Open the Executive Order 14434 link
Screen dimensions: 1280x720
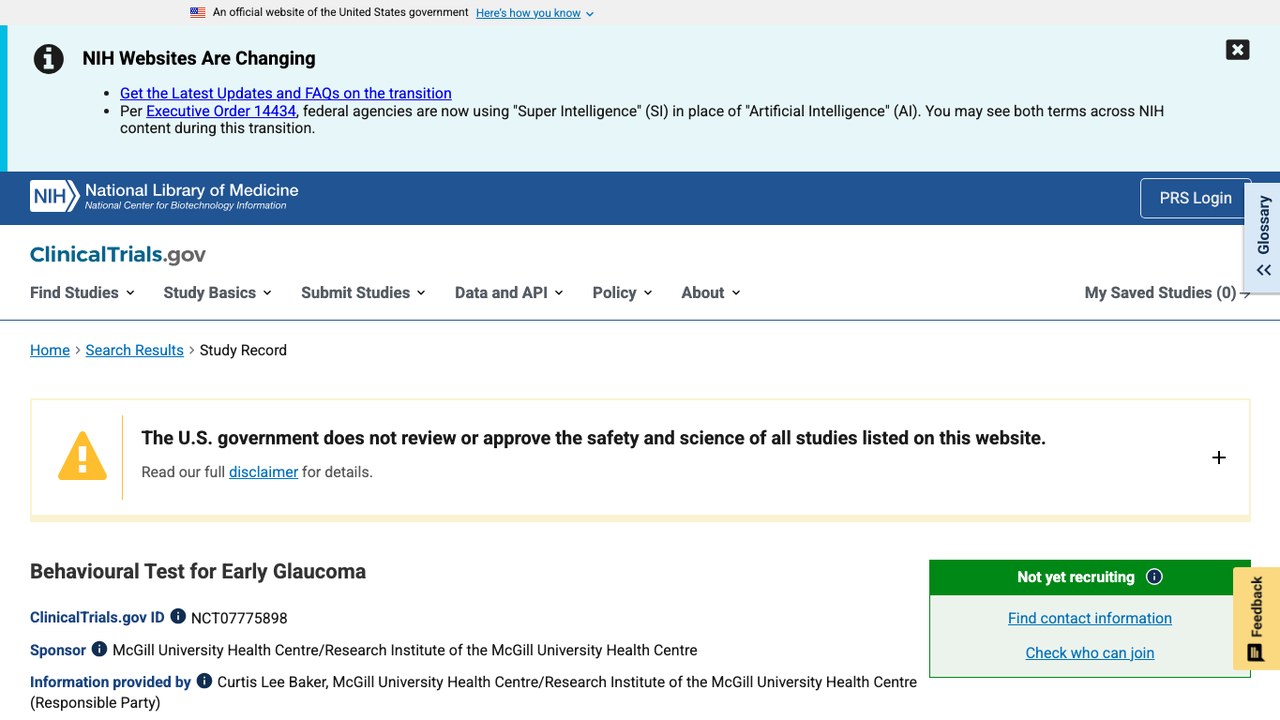pos(221,111)
